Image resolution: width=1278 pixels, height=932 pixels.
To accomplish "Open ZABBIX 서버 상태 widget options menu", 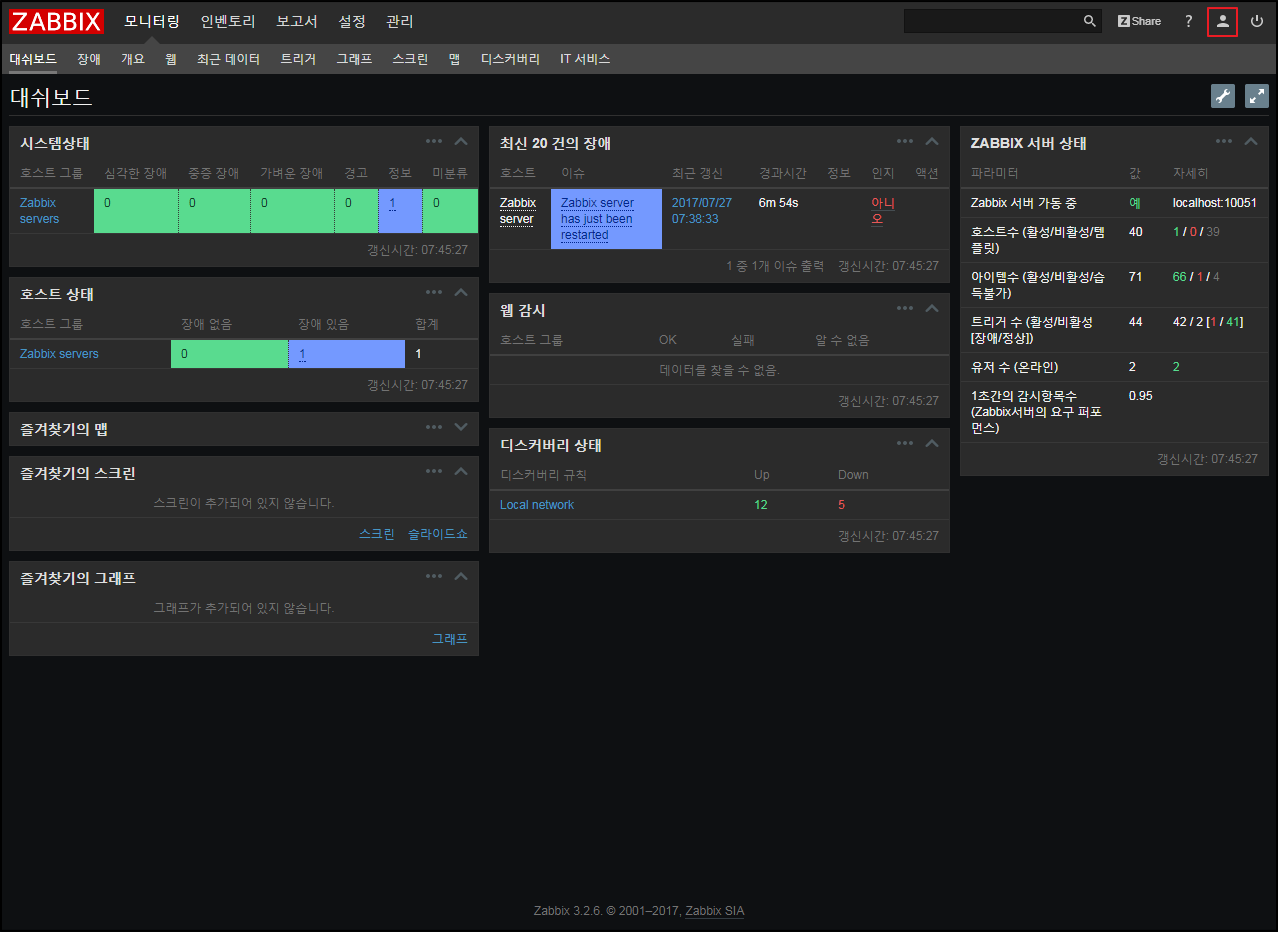I will click(x=1224, y=141).
